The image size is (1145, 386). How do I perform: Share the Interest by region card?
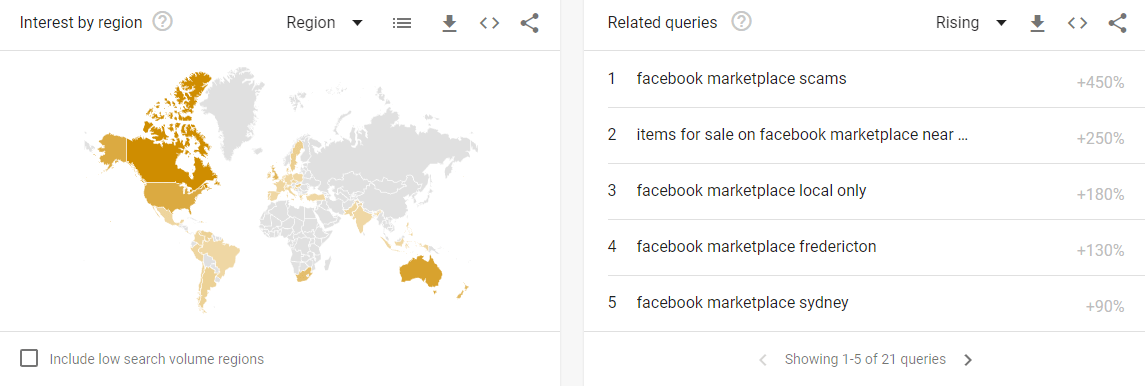[529, 23]
